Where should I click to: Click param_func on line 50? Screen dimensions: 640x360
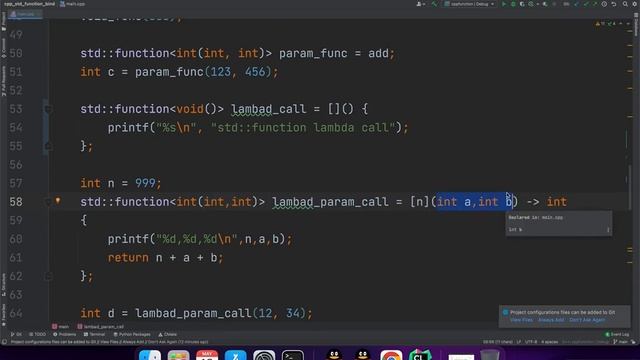[x=313, y=53]
